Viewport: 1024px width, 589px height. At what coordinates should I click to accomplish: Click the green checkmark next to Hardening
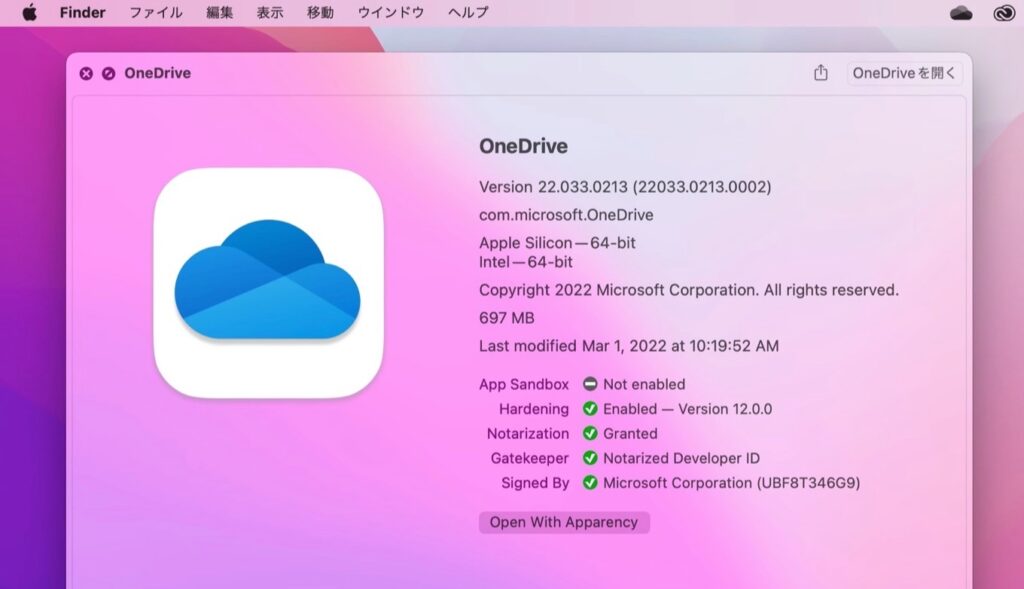(x=590, y=409)
